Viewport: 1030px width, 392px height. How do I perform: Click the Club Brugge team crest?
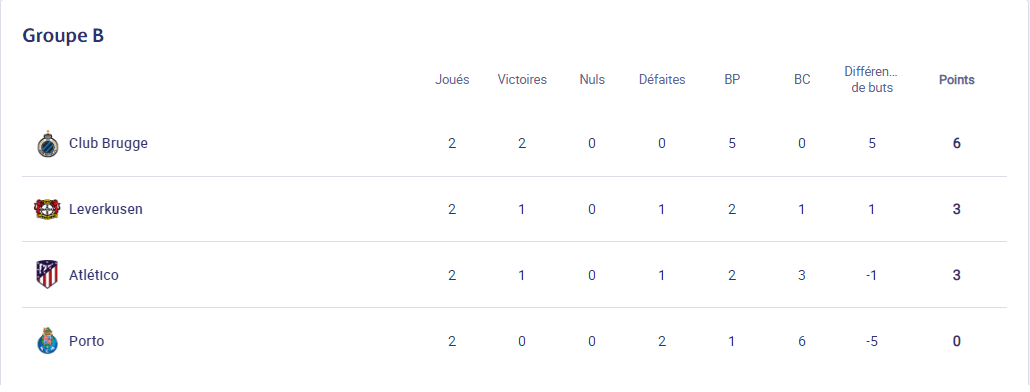point(47,143)
